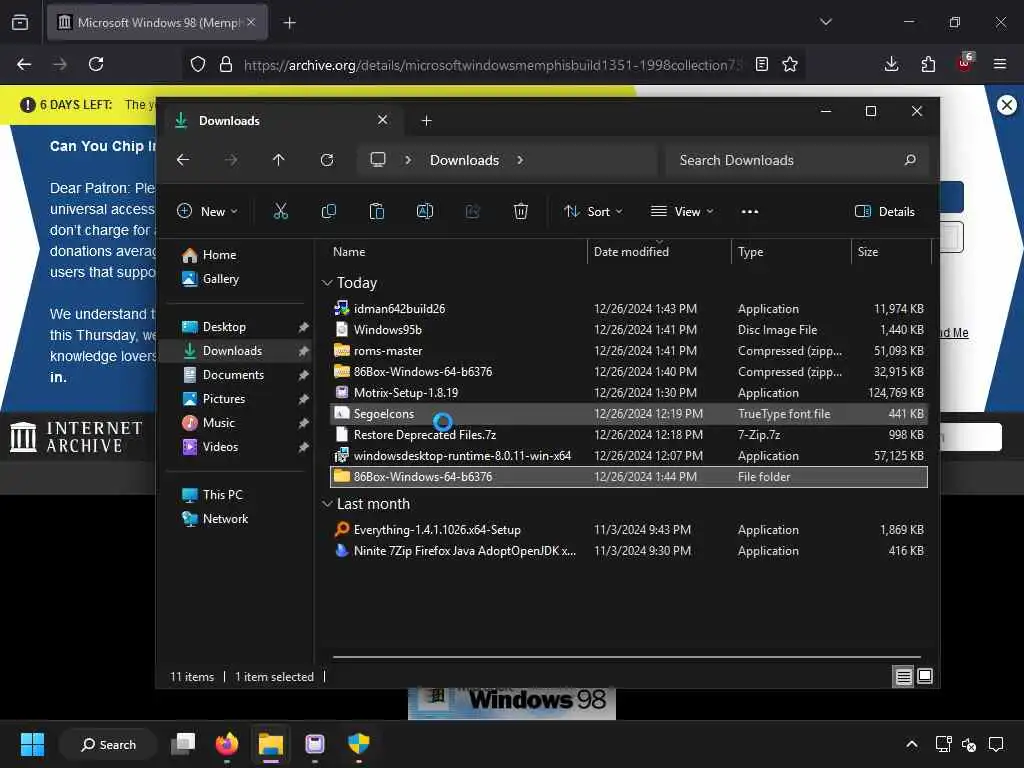1024x768 pixels.
Task: Click the Firefox URL address bar
Action: point(491,65)
